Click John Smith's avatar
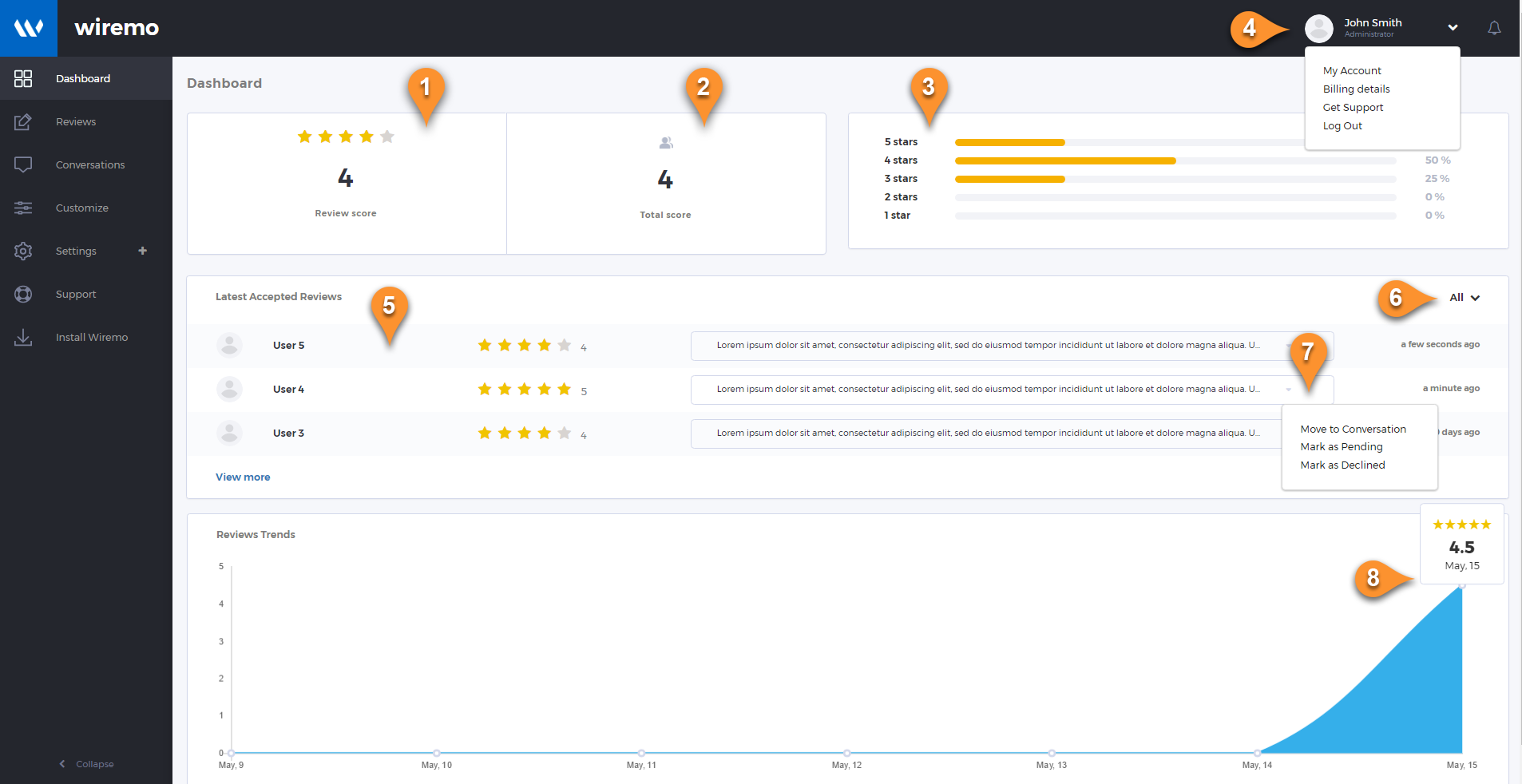 pos(1319,28)
